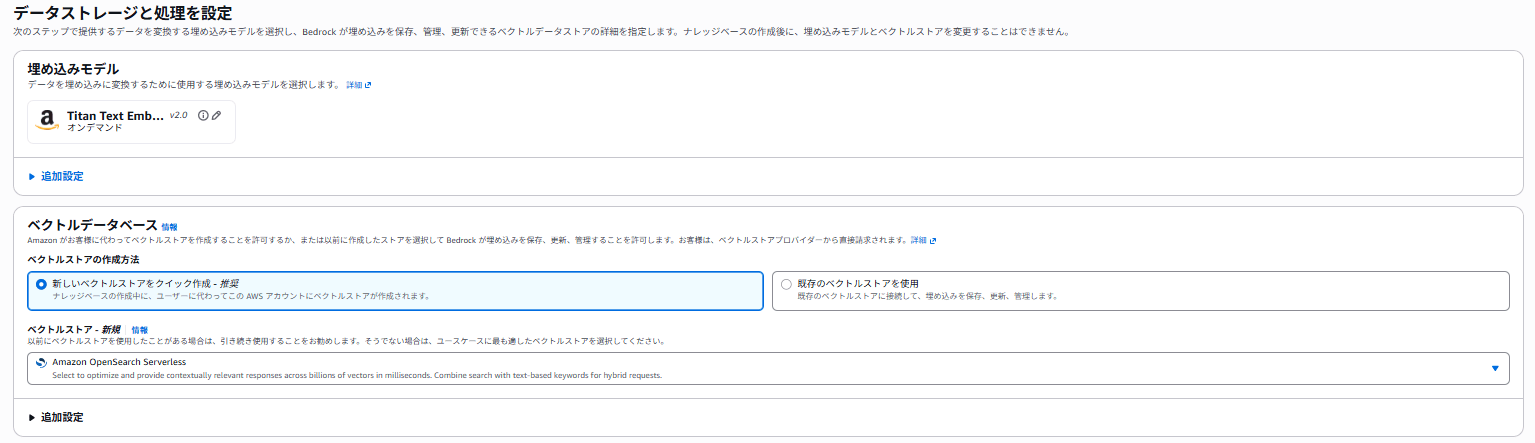Click the OpenSearch icon inside the vector store dropdown
1535x443 pixels.
tap(41, 362)
